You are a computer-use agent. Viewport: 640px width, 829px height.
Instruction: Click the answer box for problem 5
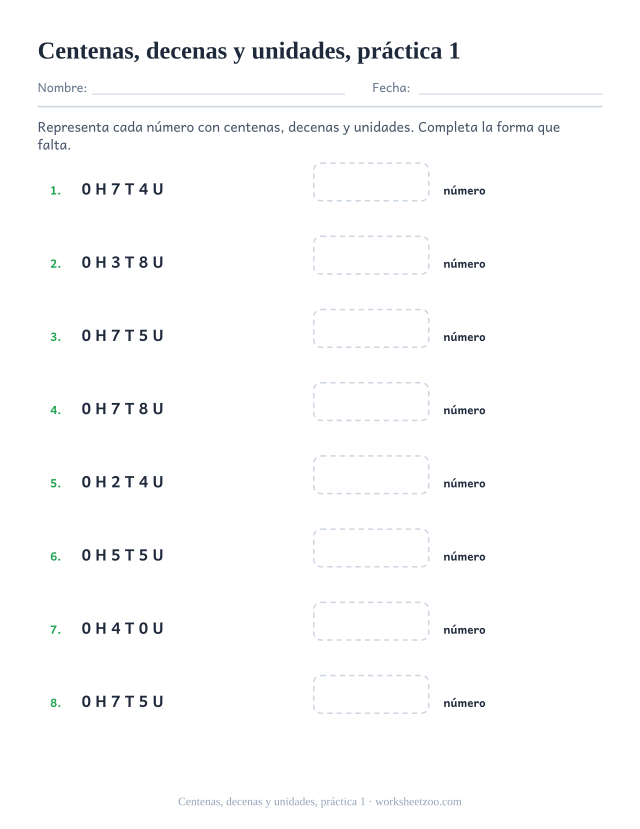click(x=370, y=475)
